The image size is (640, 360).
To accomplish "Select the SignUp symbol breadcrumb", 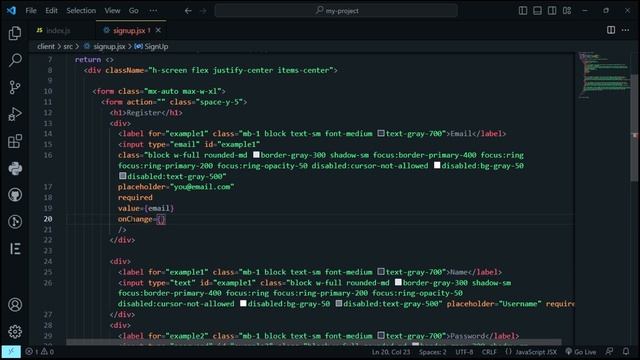I will pyautogui.click(x=156, y=47).
